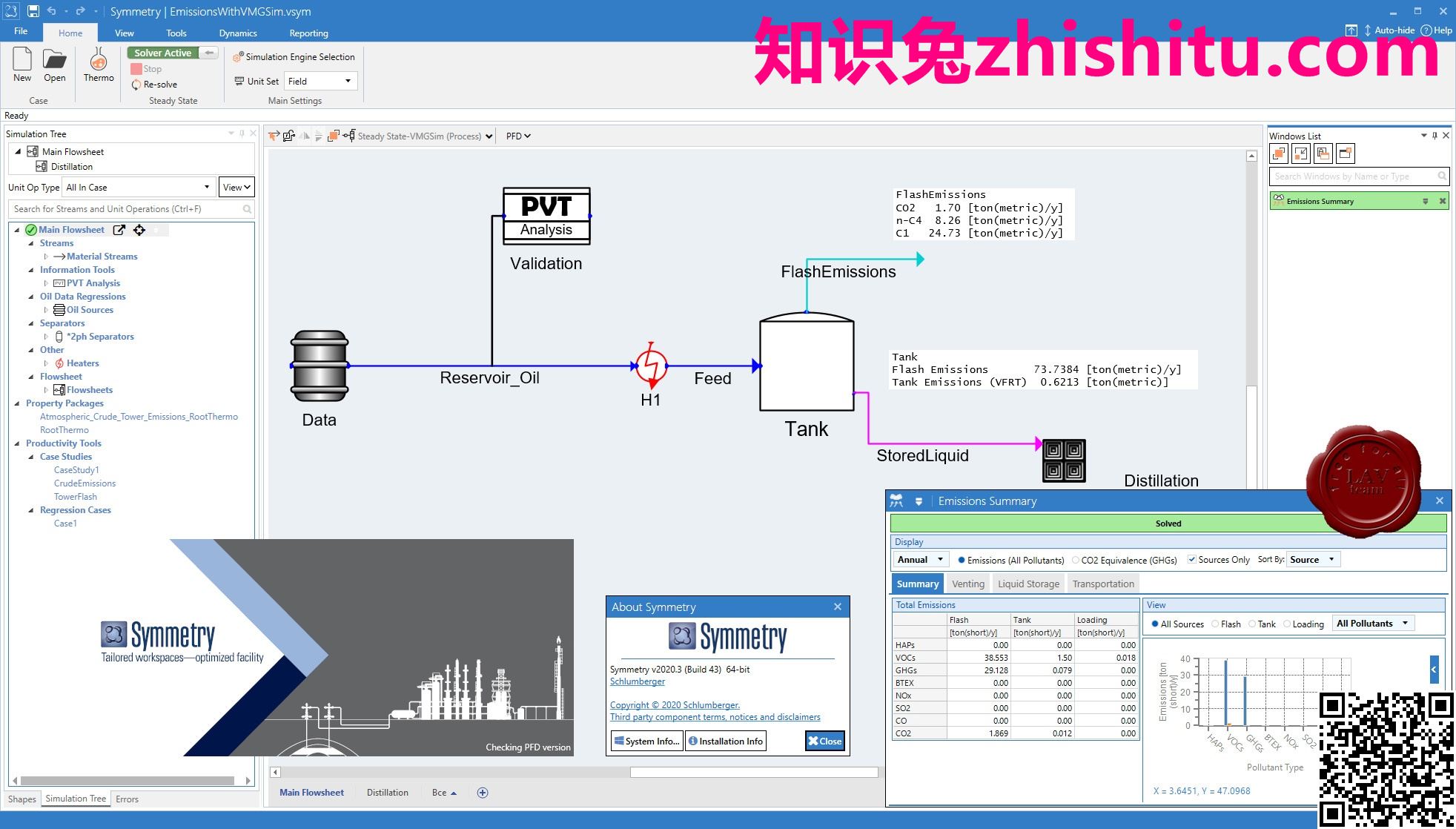Viewport: 1456px width, 829px height.
Task: Open the File menu
Action: click(x=21, y=31)
